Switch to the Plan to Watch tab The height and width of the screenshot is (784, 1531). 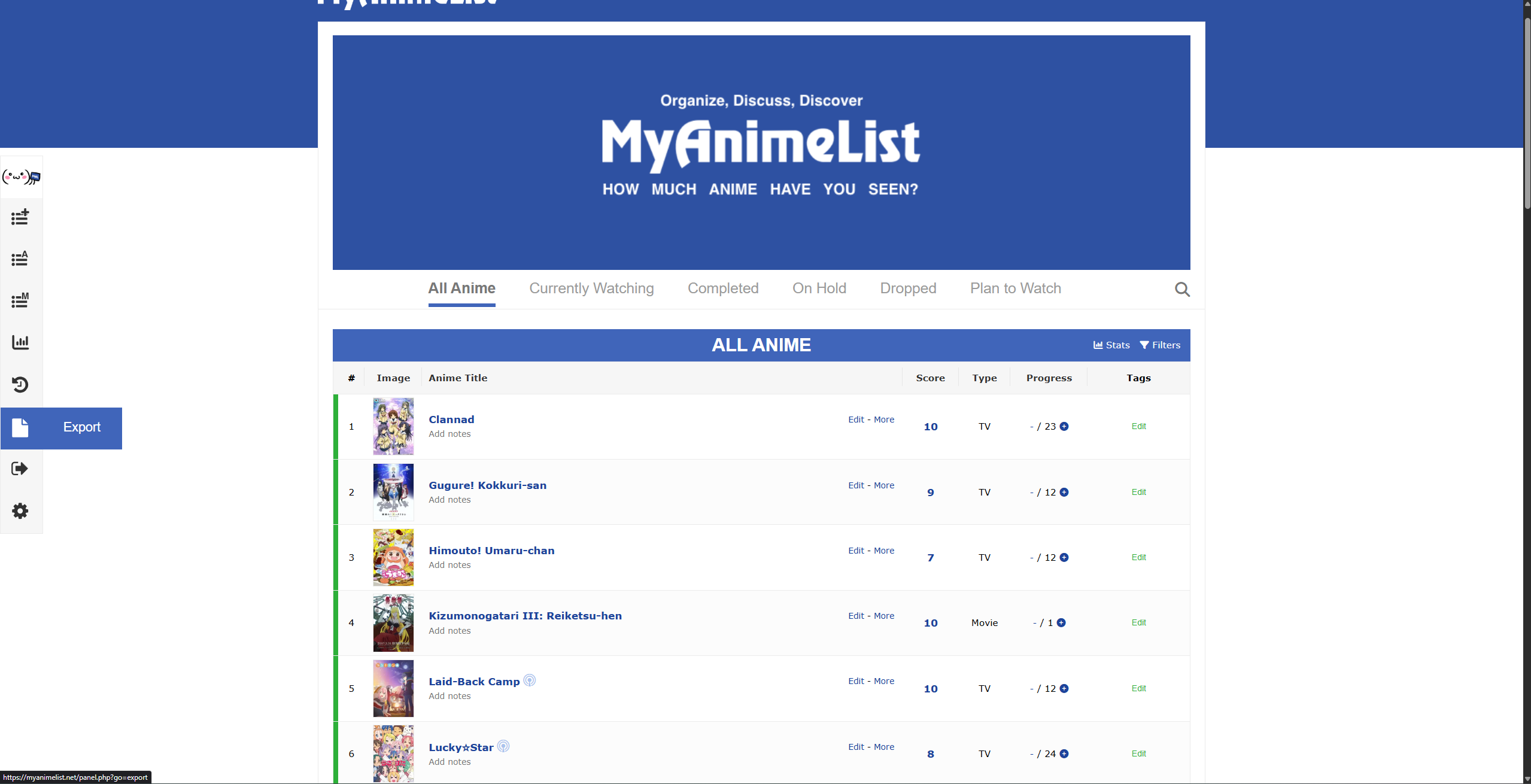(x=1014, y=288)
